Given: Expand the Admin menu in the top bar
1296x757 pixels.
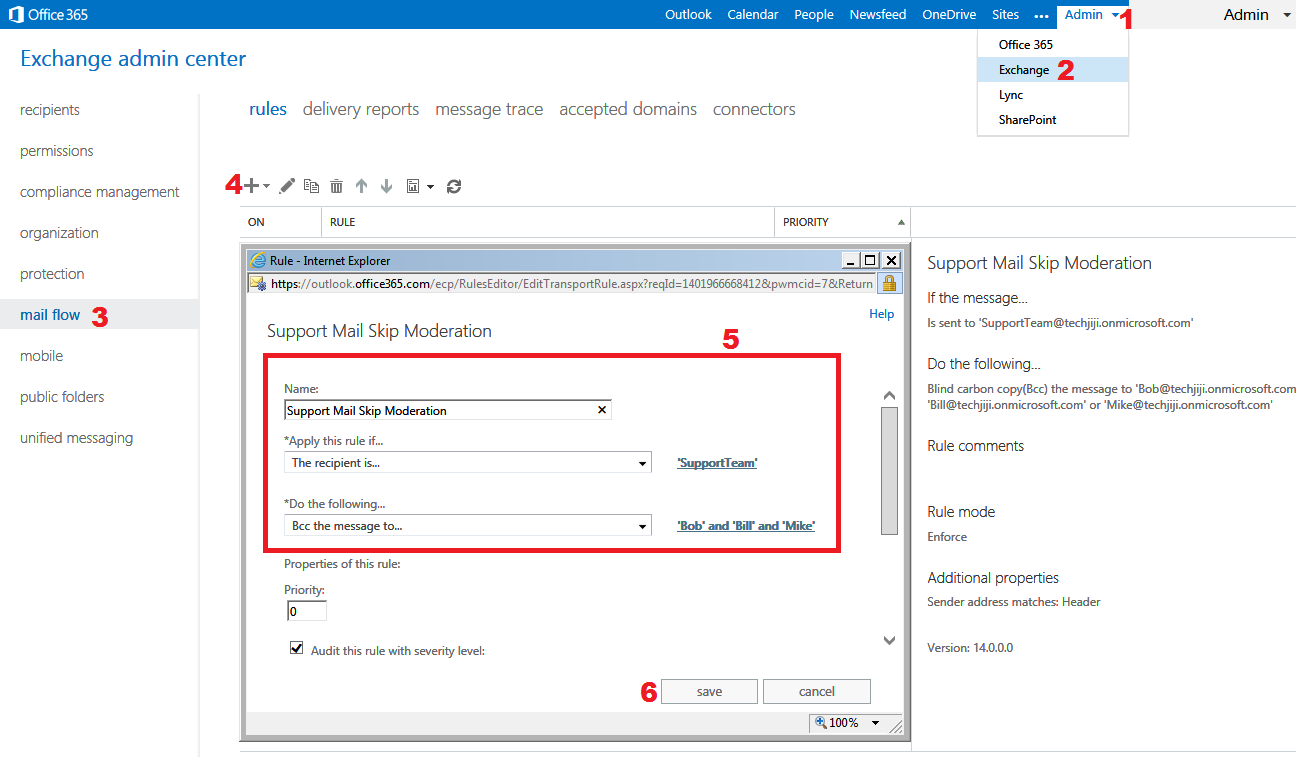Looking at the screenshot, I should (x=1083, y=14).
